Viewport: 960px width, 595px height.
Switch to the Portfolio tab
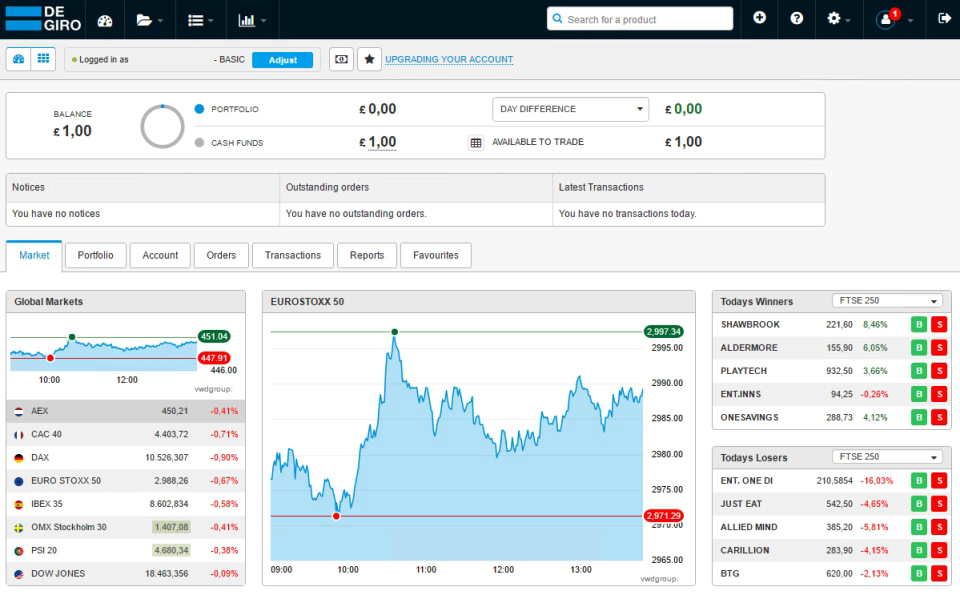tap(96, 255)
